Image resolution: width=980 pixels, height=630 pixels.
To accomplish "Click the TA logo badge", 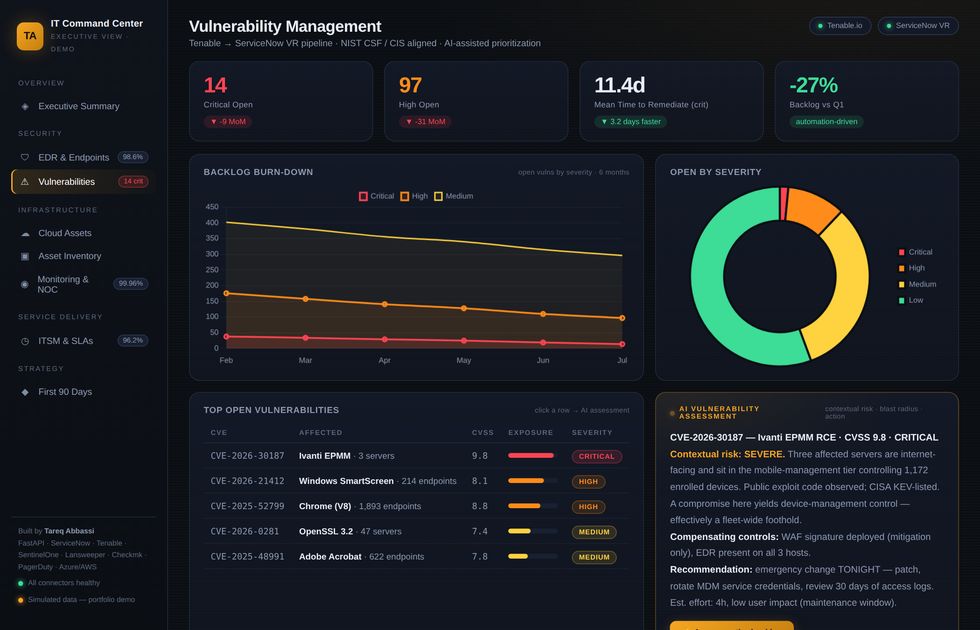I will [30, 36].
